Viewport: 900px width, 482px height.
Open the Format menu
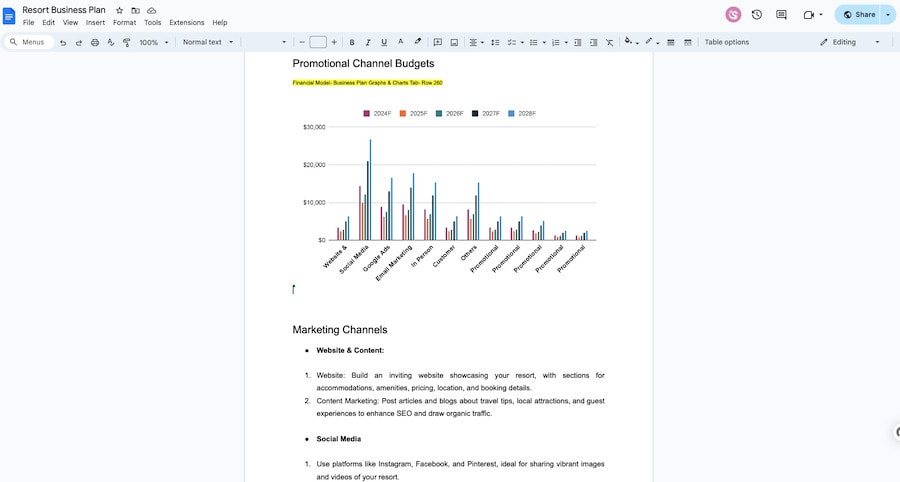point(125,23)
